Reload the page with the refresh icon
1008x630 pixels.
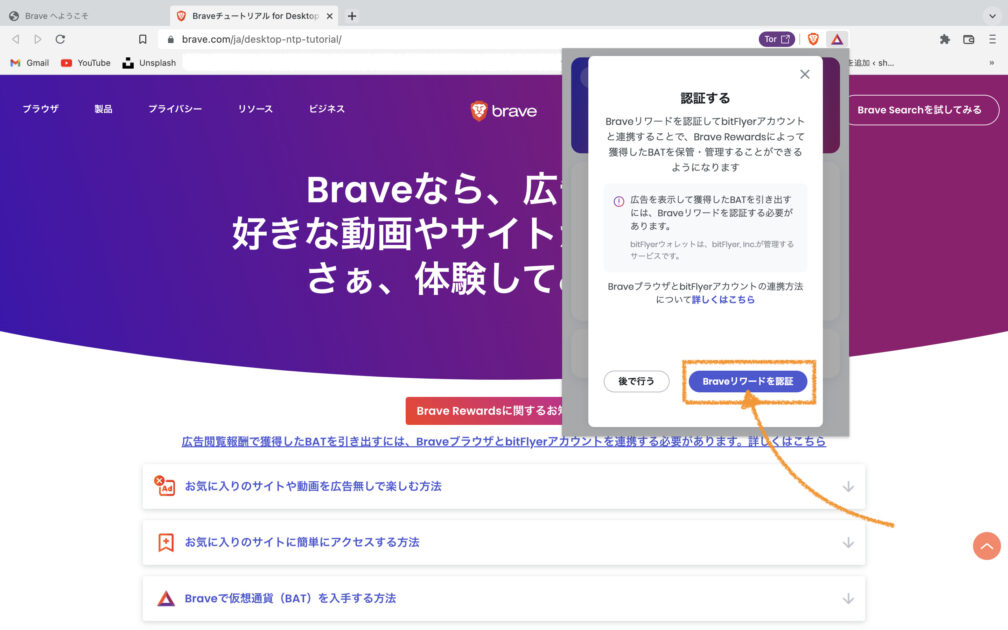tap(60, 39)
